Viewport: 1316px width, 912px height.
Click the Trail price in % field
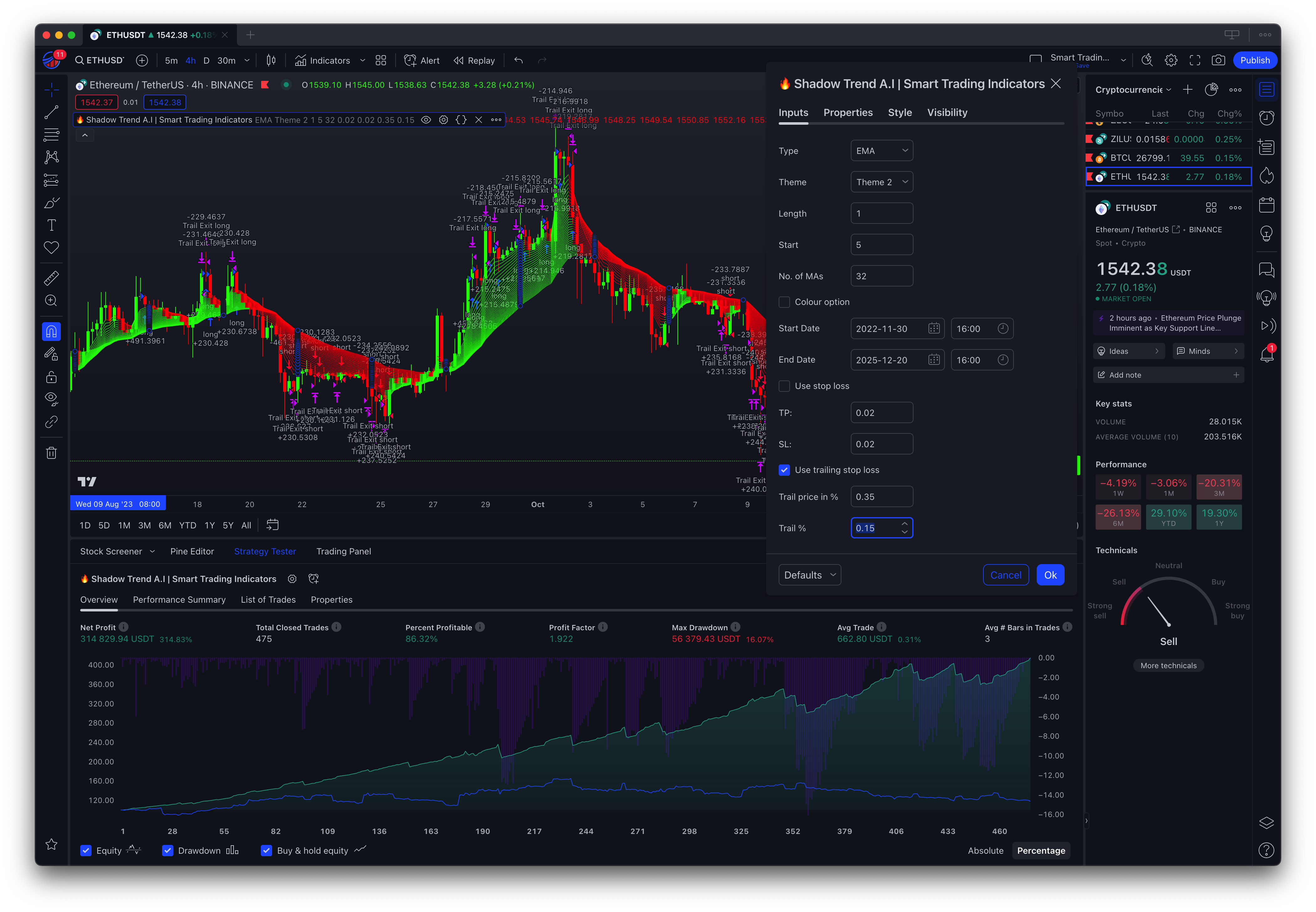point(881,496)
